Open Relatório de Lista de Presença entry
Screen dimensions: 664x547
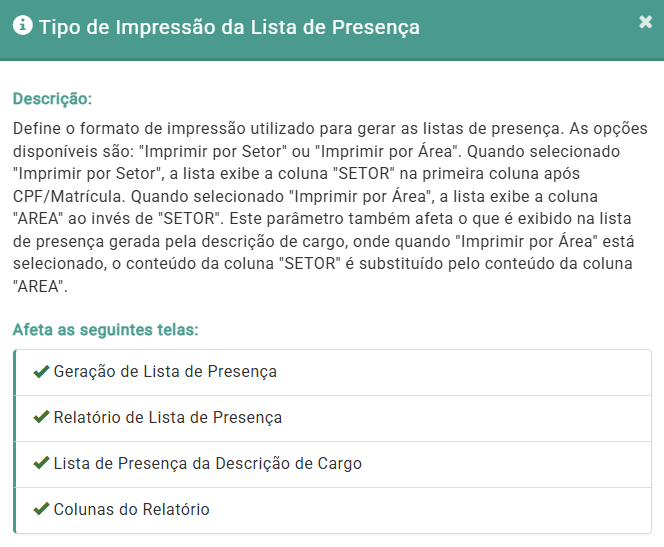pyautogui.click(x=168, y=418)
